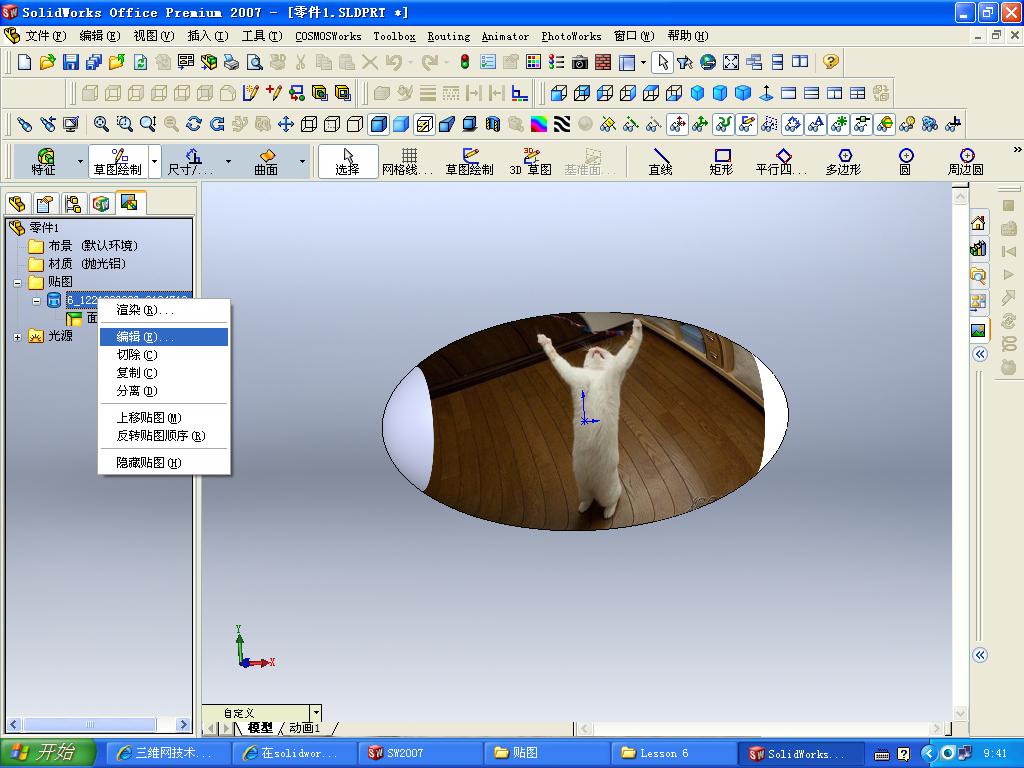Click the Pan move arrows icon

coord(285,124)
